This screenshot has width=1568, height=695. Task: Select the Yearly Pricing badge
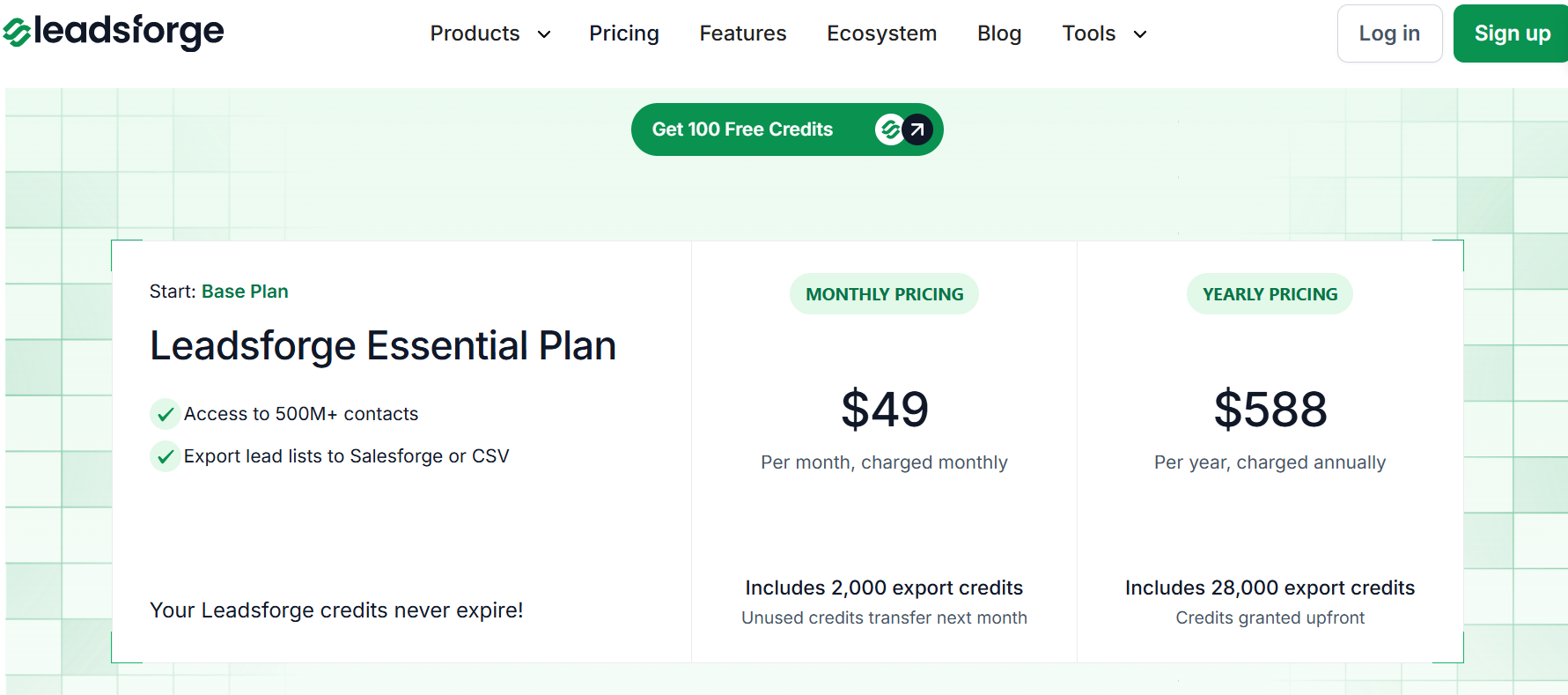pos(1270,294)
